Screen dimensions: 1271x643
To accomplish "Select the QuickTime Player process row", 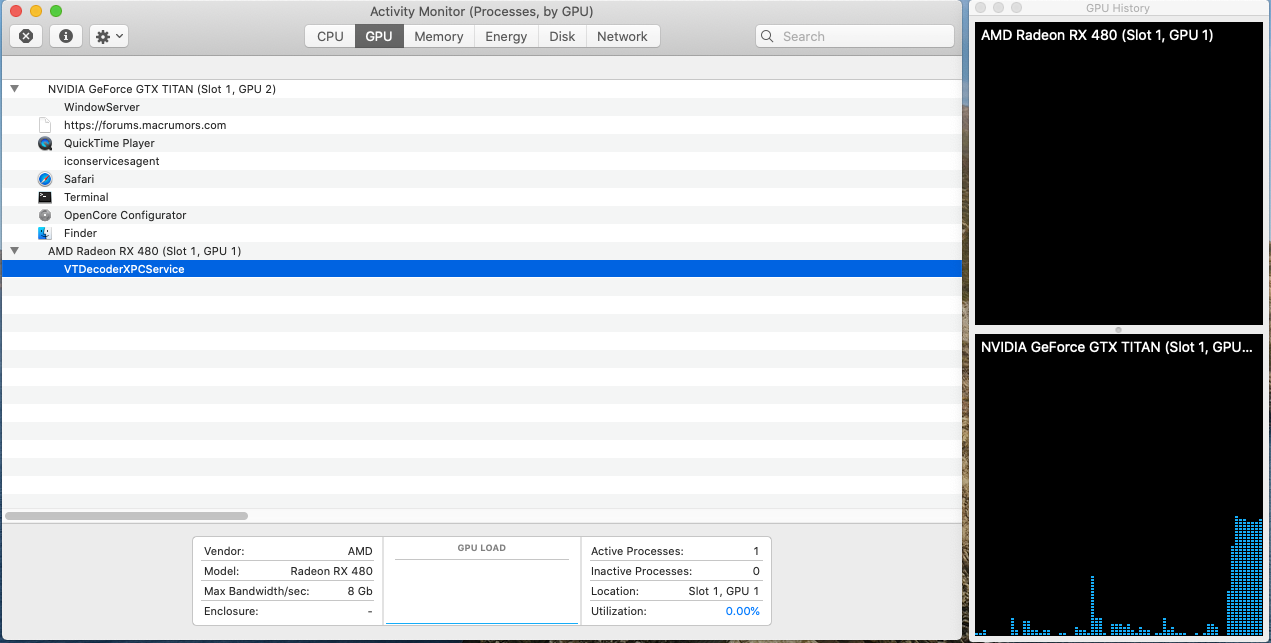I will click(482, 143).
